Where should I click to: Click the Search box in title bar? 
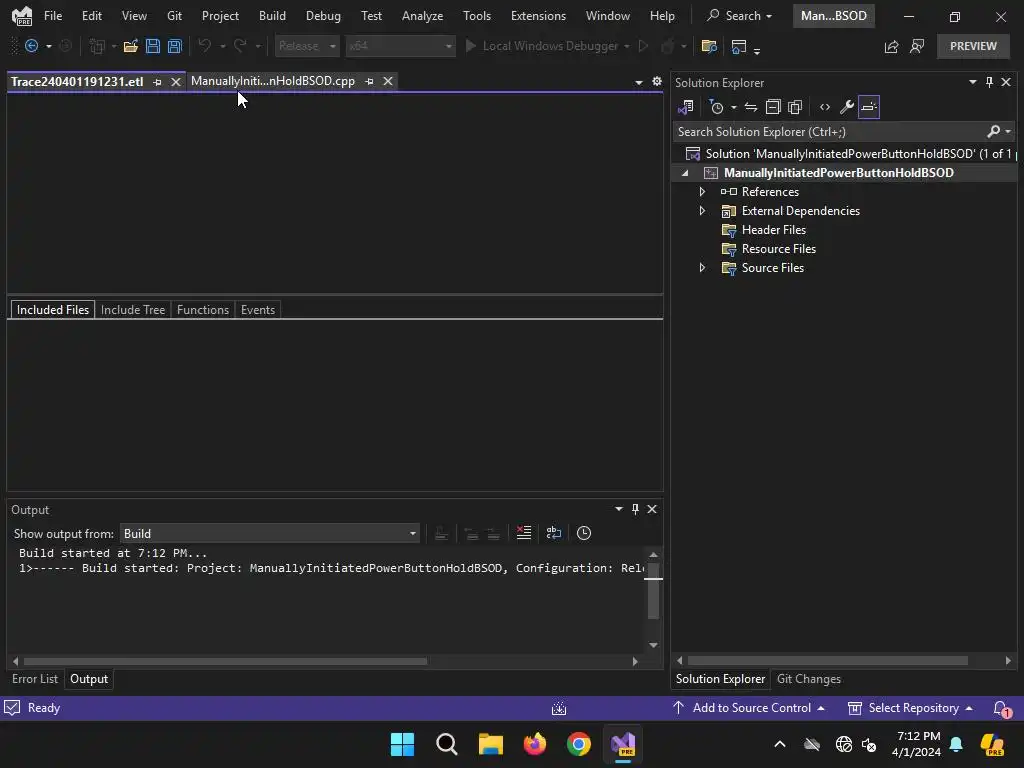739,16
